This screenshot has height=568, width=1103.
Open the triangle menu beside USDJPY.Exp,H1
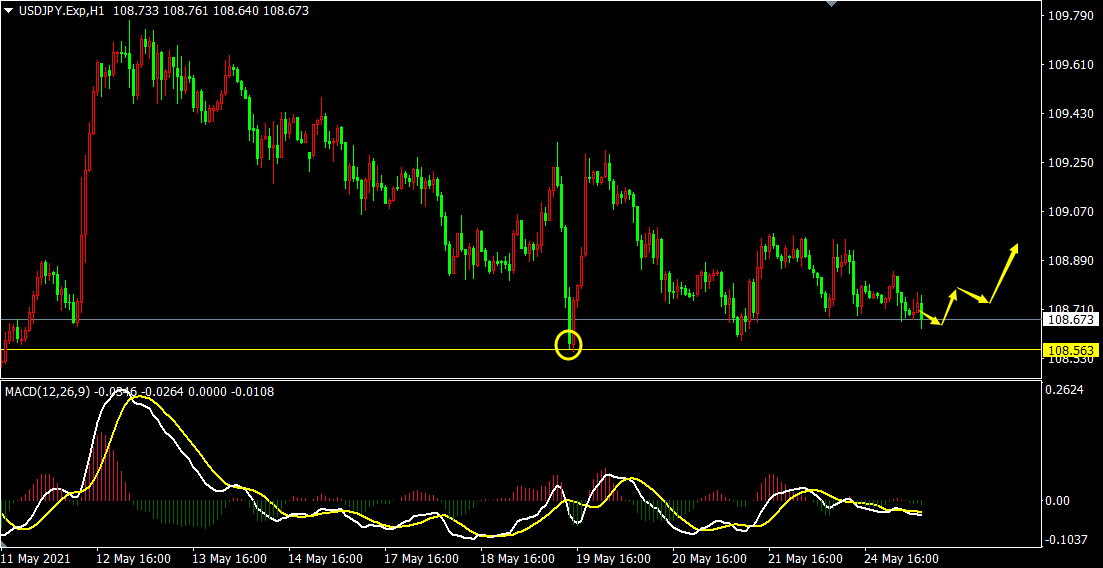point(9,11)
